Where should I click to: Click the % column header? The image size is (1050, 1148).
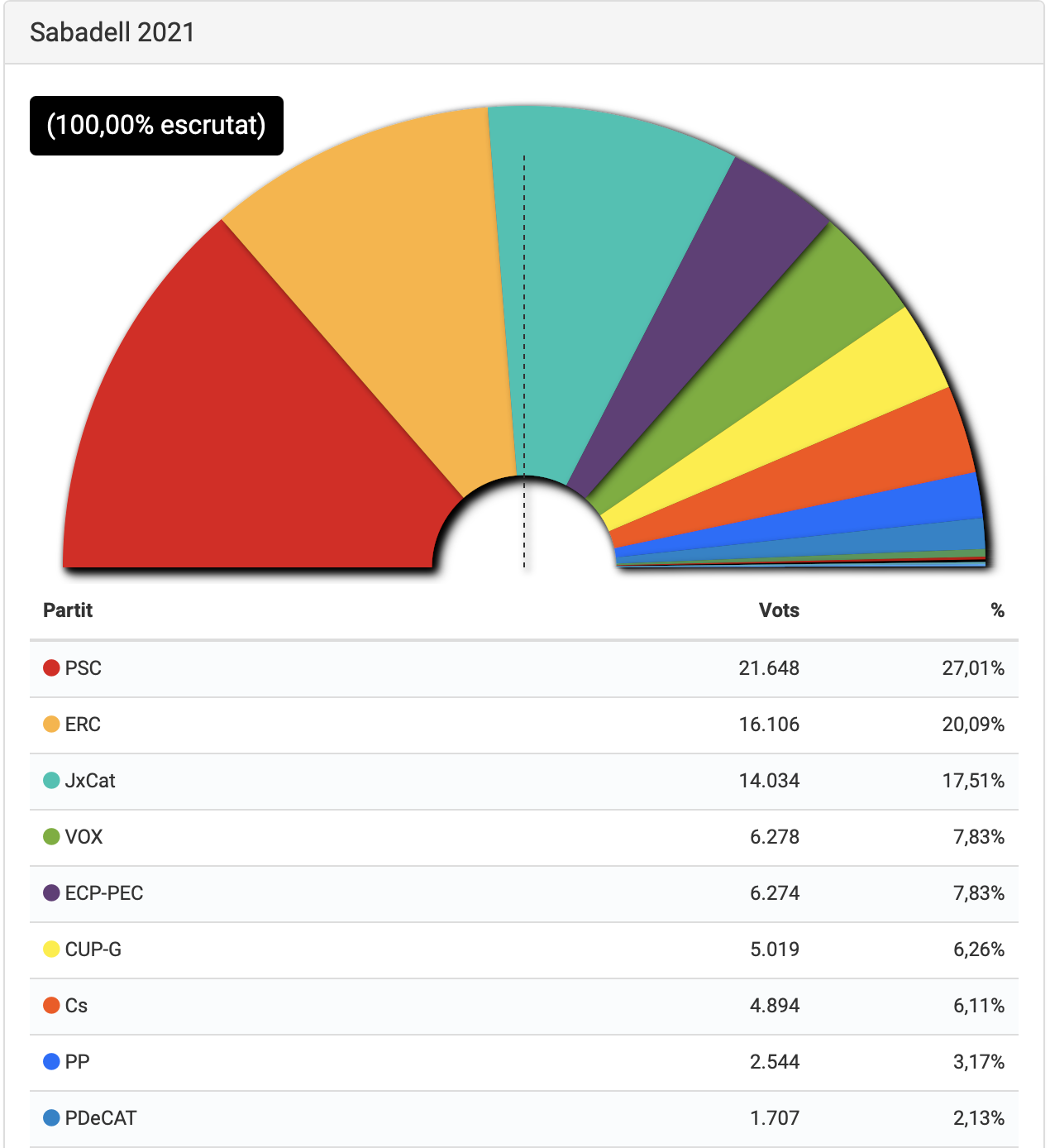pos(997,610)
